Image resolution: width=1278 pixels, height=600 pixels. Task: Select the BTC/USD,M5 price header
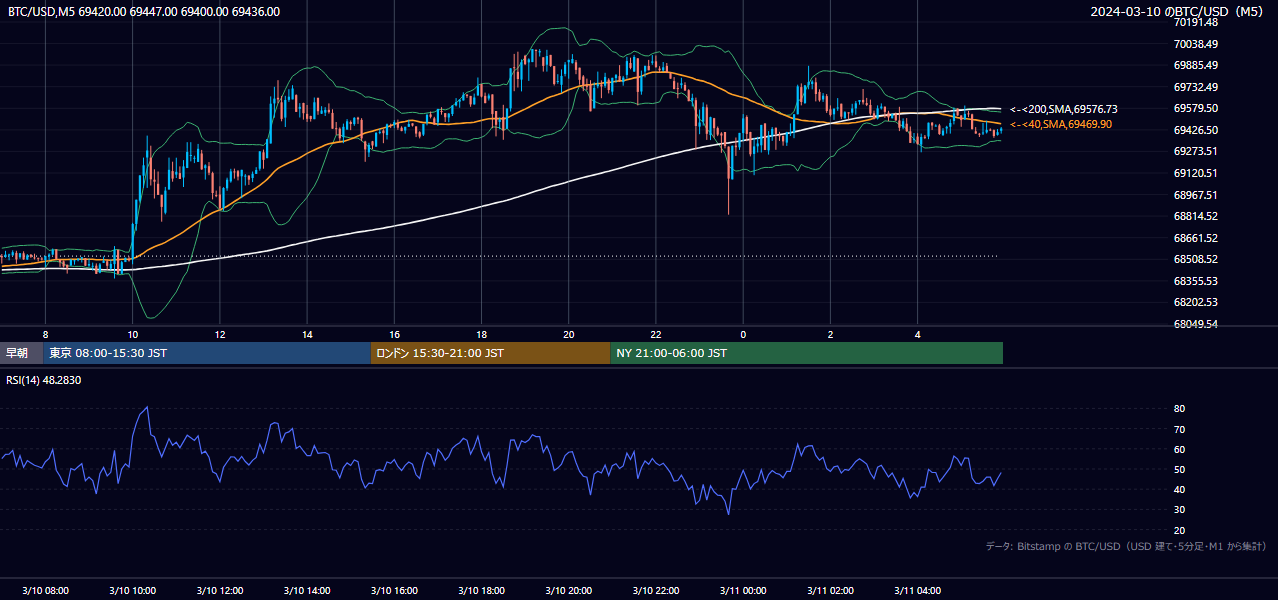click(144, 12)
